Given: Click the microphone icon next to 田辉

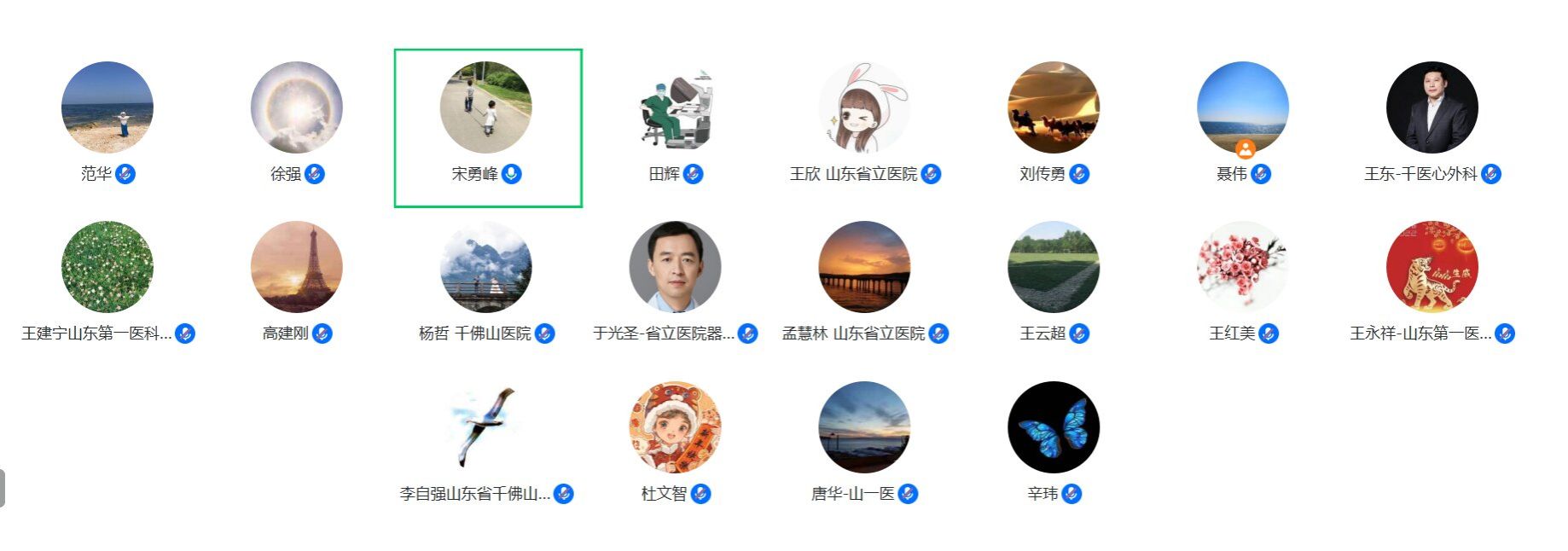Looking at the screenshot, I should coord(694,174).
